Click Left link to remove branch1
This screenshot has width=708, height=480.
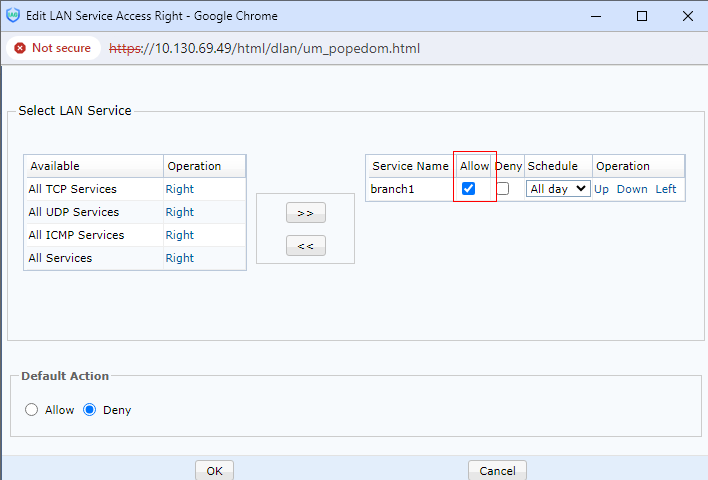666,189
